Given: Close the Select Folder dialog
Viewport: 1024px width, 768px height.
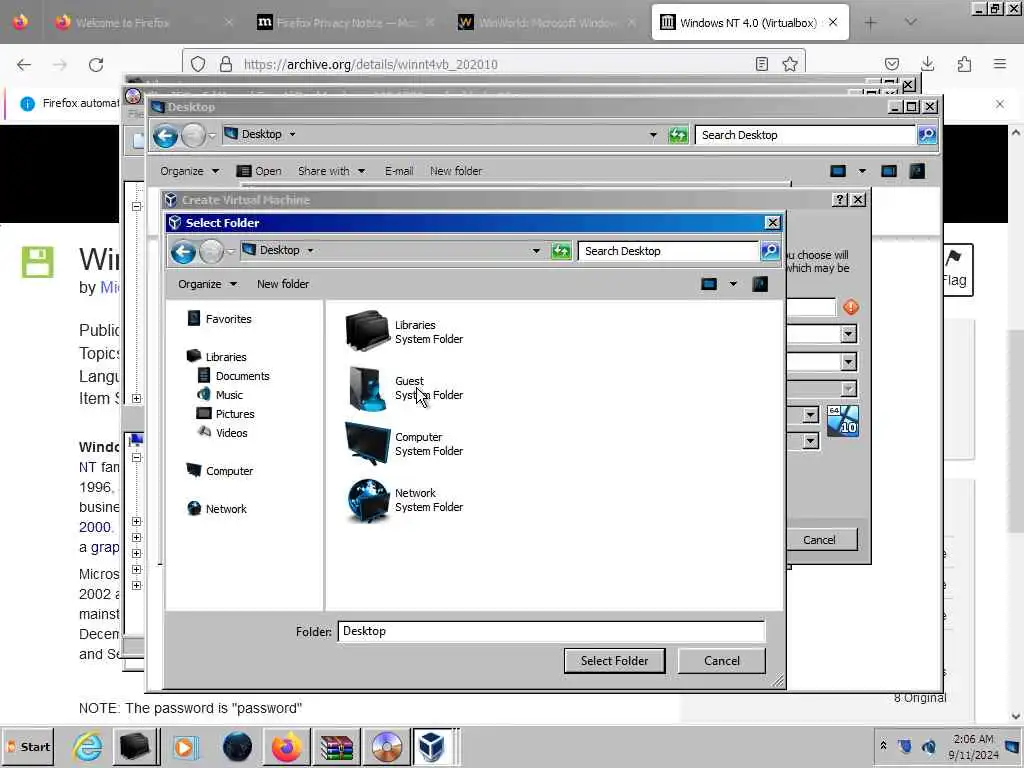Looking at the screenshot, I should 773,223.
